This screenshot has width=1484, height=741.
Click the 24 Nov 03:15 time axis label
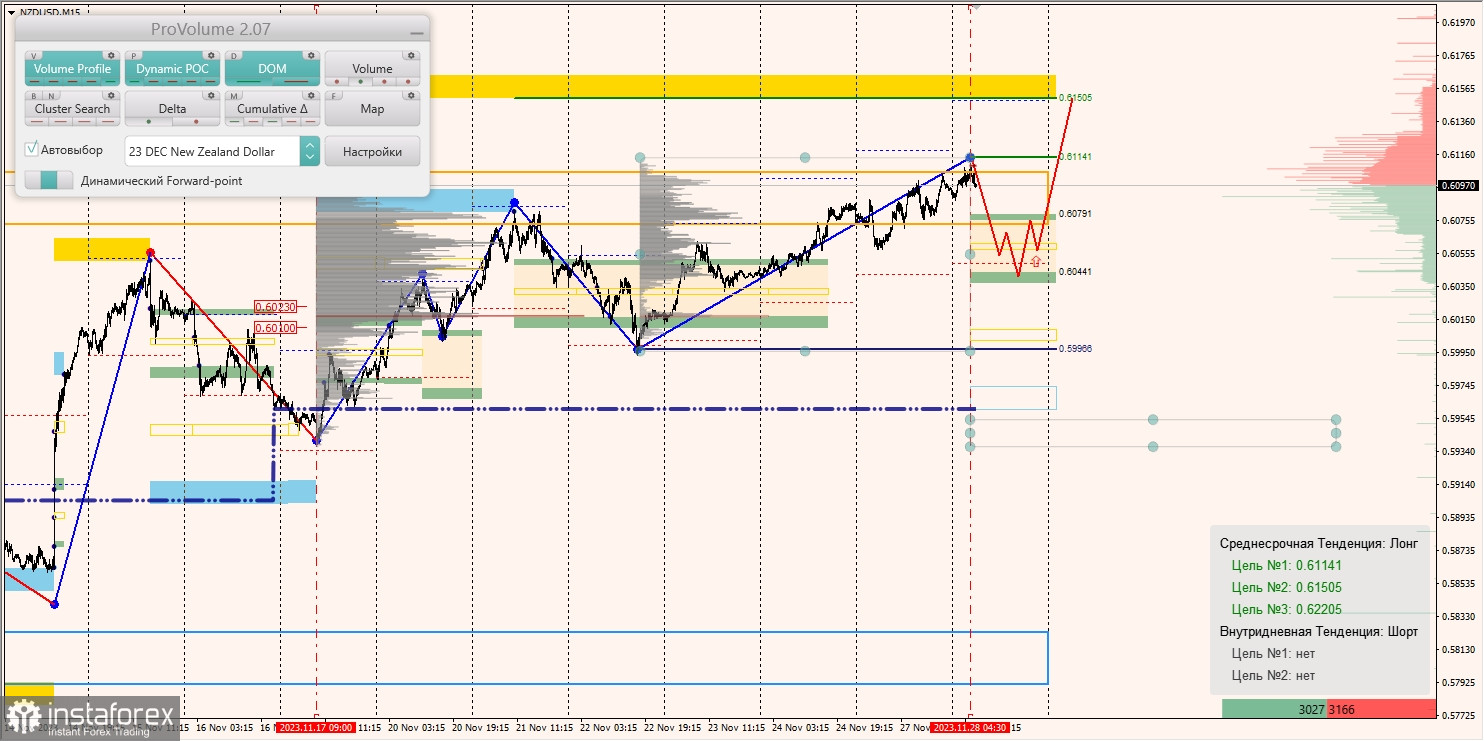[801, 728]
